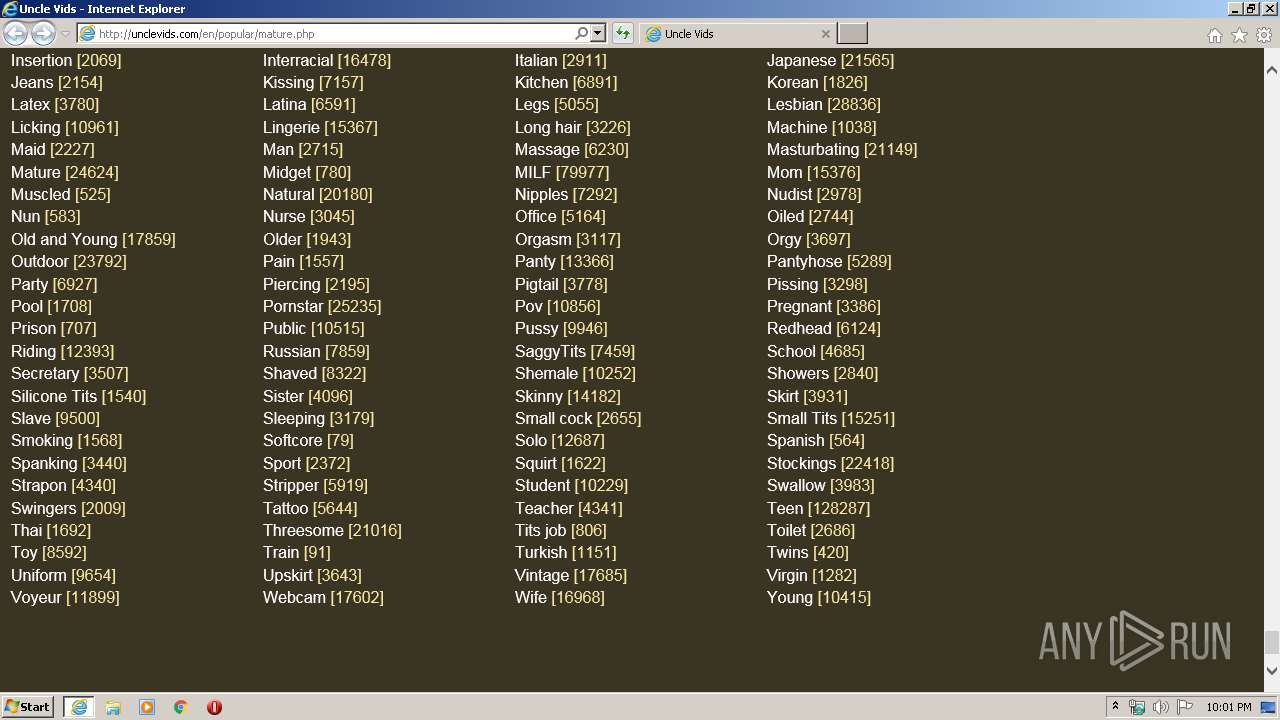This screenshot has width=1280, height=720.
Task: Open the Pool [1708] category link
Action: click(51, 306)
